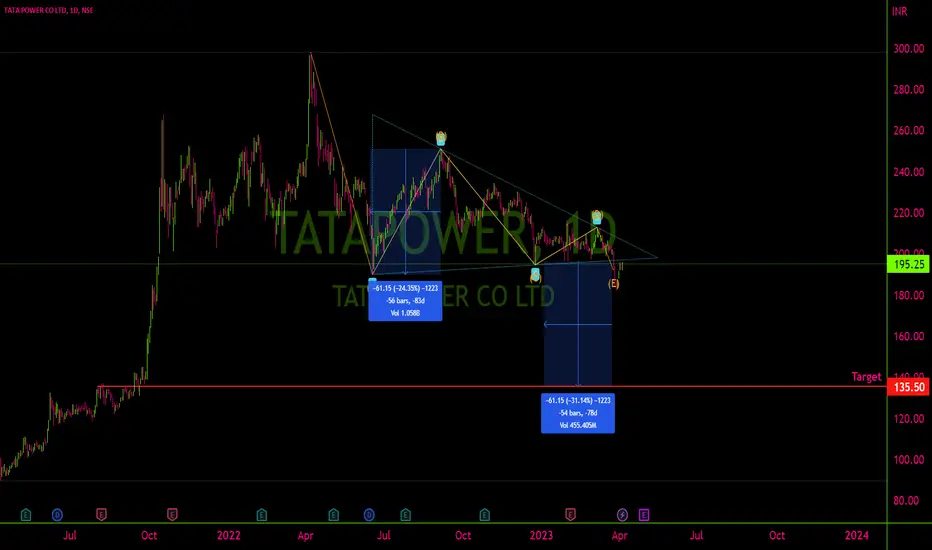This screenshot has width=932, height=550.
Task: Click the blue dividend icon before Jul 2021
Action: coord(57,514)
